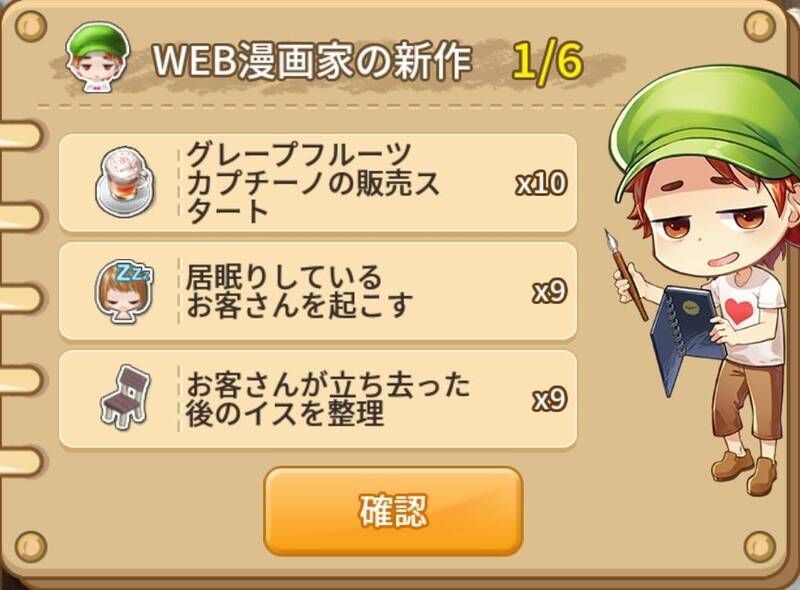
Task: Select the グレープフルーツカプチーノ quest row
Action: tap(318, 183)
